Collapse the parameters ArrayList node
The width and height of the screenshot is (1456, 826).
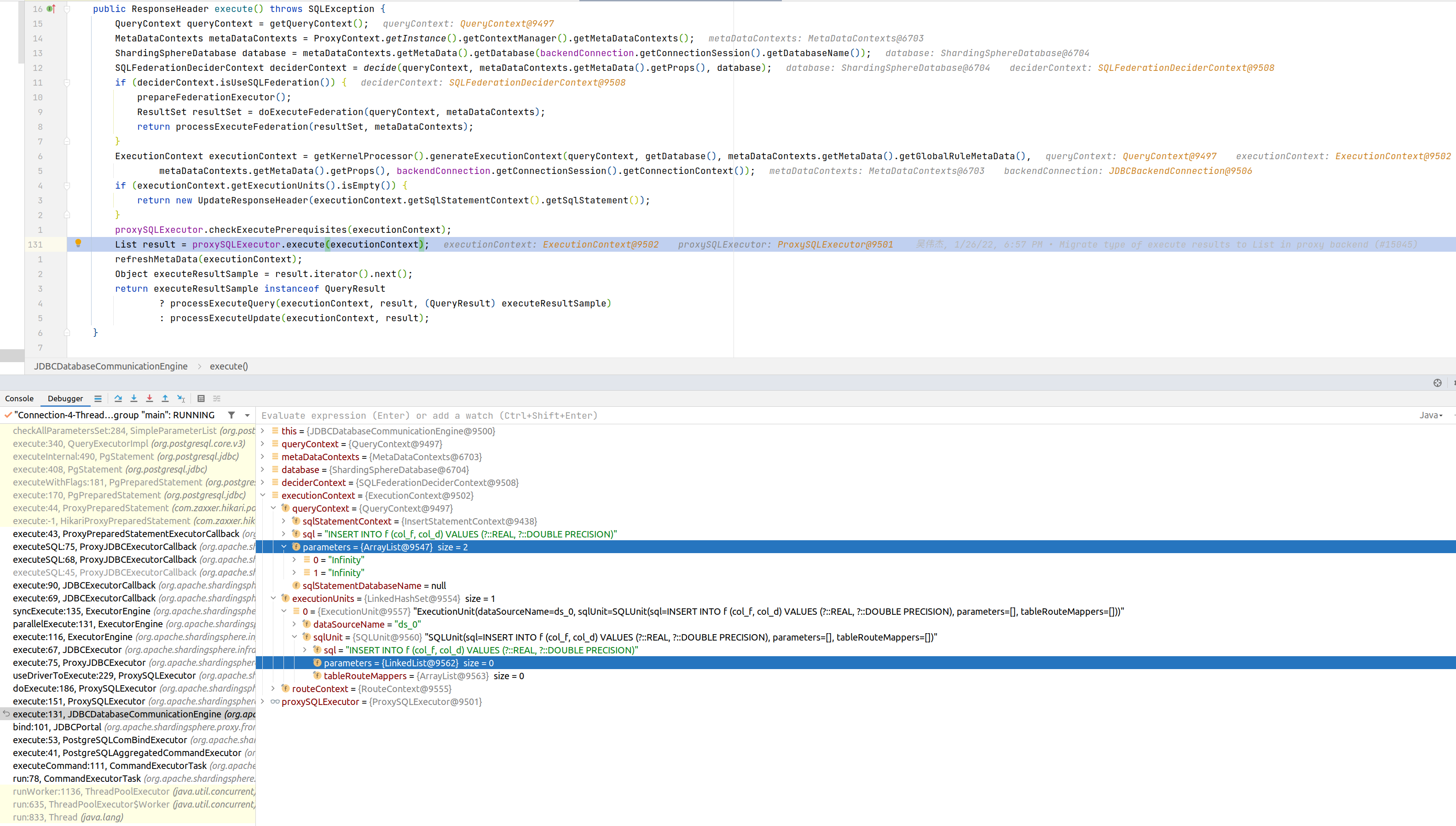pyautogui.click(x=283, y=547)
